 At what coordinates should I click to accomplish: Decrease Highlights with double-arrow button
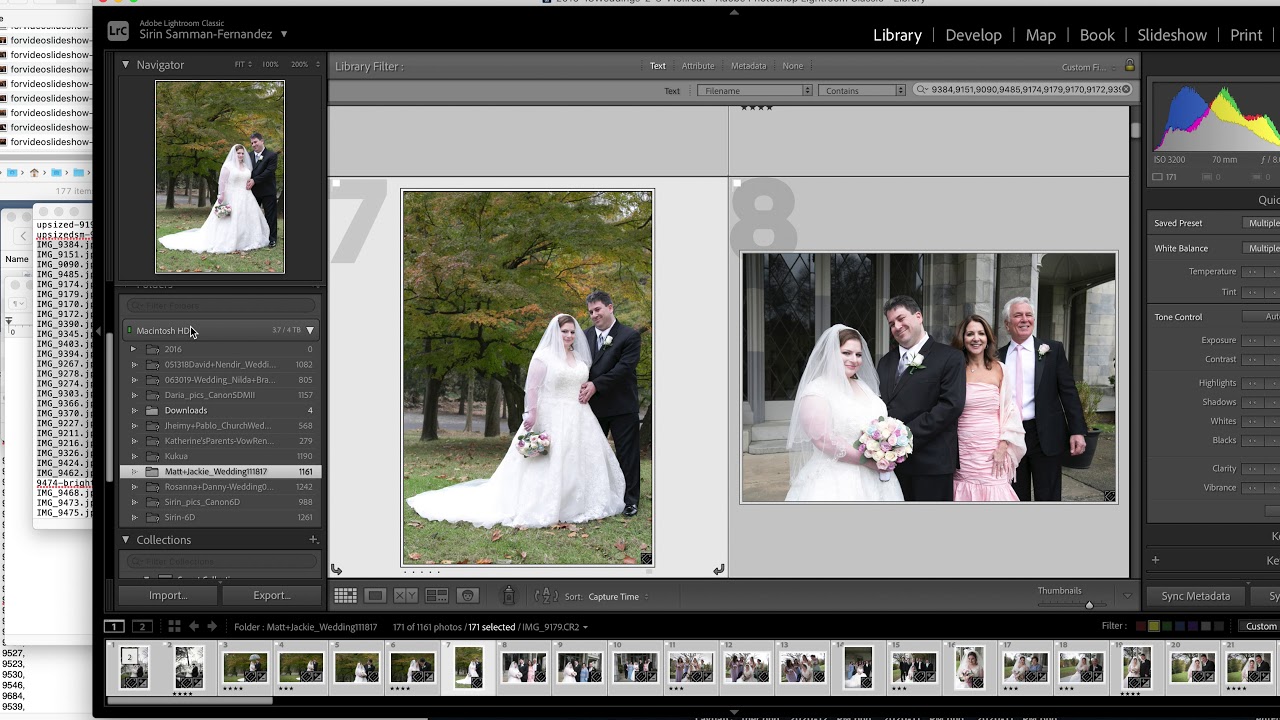tap(1252, 383)
